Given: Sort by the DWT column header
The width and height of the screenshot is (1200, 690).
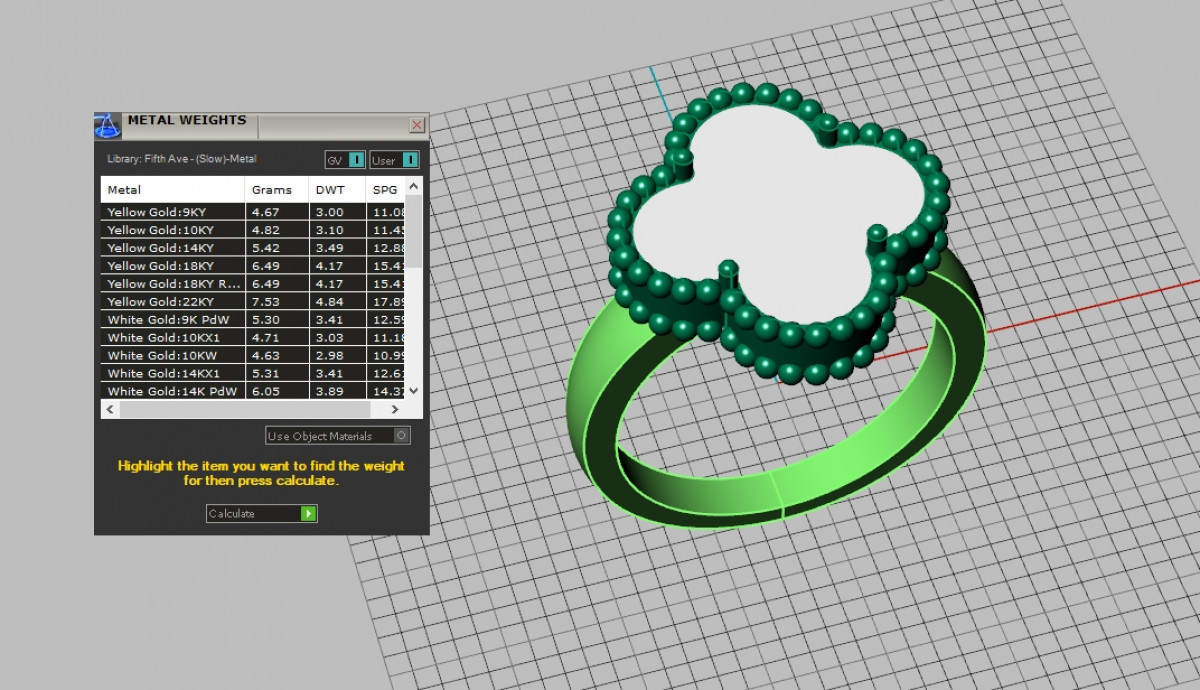Looking at the screenshot, I should click(x=337, y=190).
